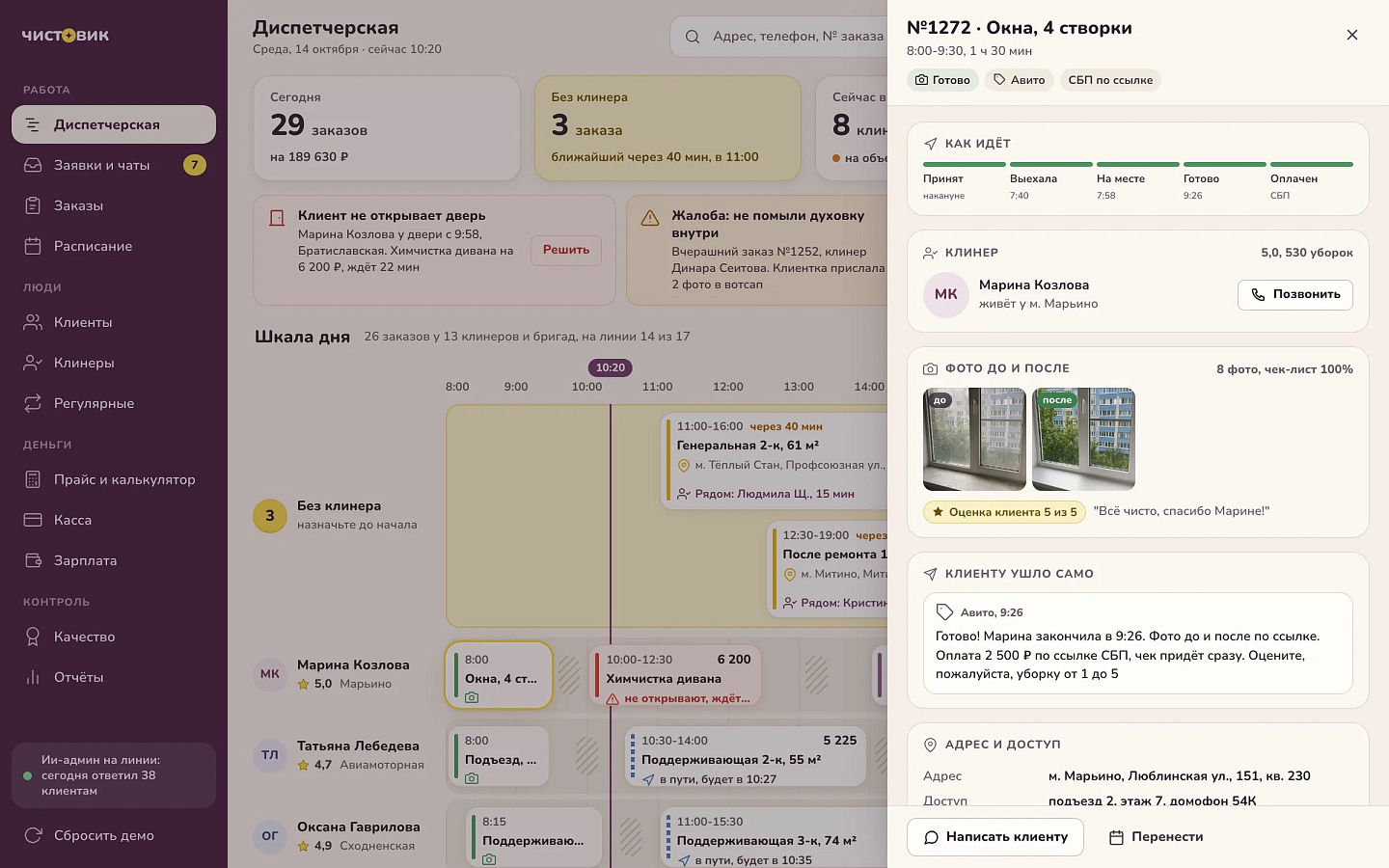Image resolution: width=1389 pixels, height=868 pixels.
Task: Go to the Заказы section
Action: (x=114, y=205)
